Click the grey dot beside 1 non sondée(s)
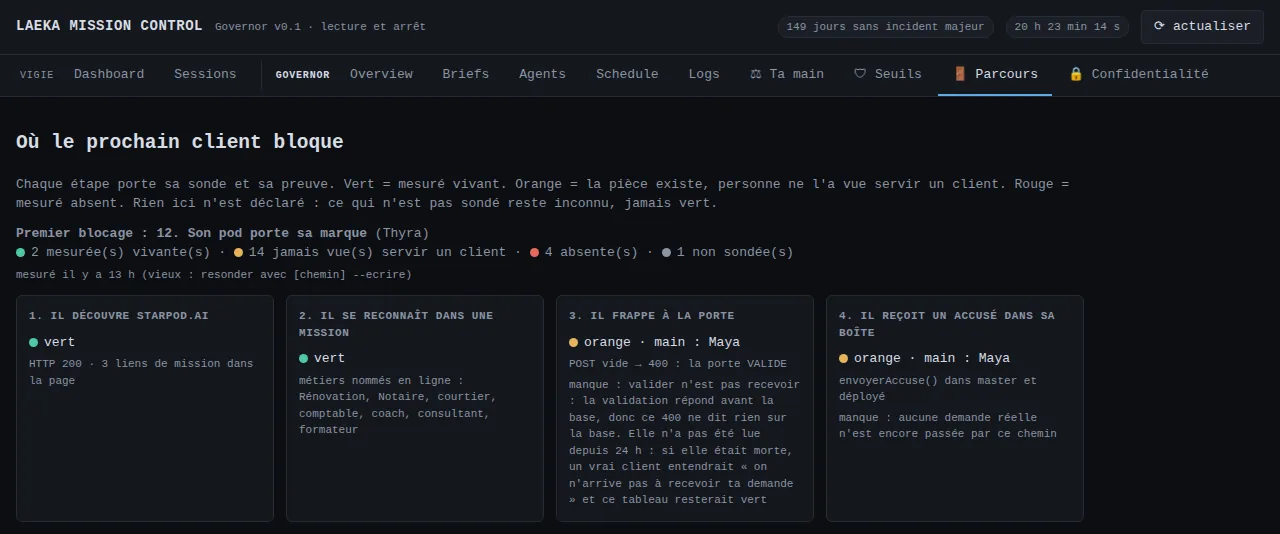 667,252
